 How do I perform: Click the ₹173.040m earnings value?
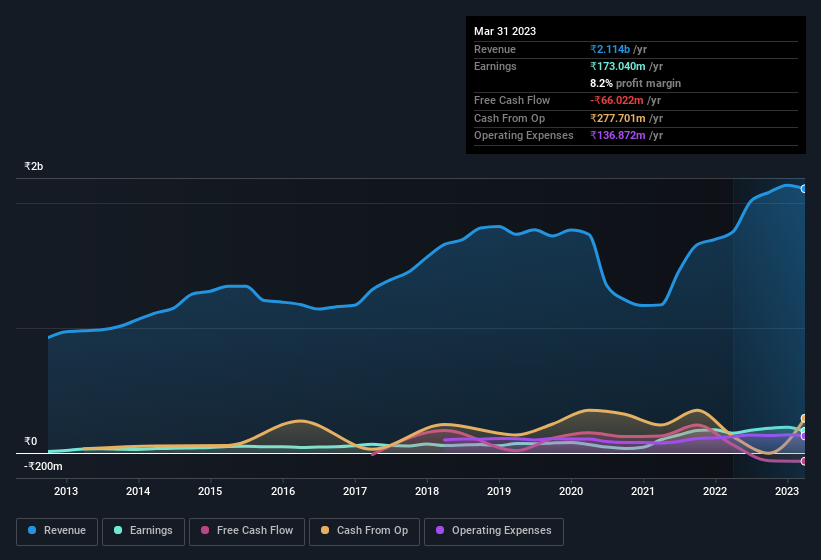click(x=618, y=66)
